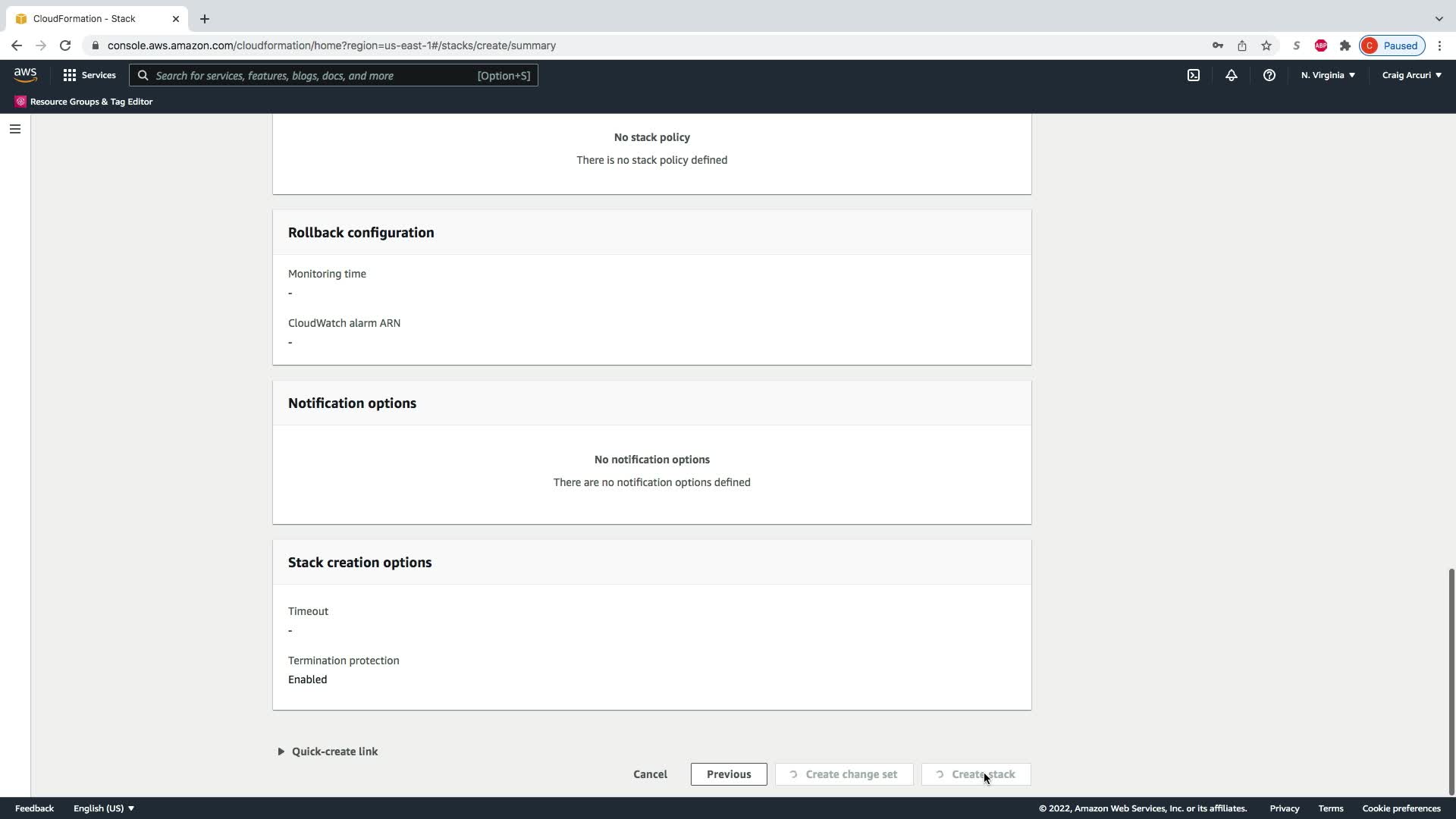
Task: Open the browser extensions puzzle icon
Action: 1345,45
